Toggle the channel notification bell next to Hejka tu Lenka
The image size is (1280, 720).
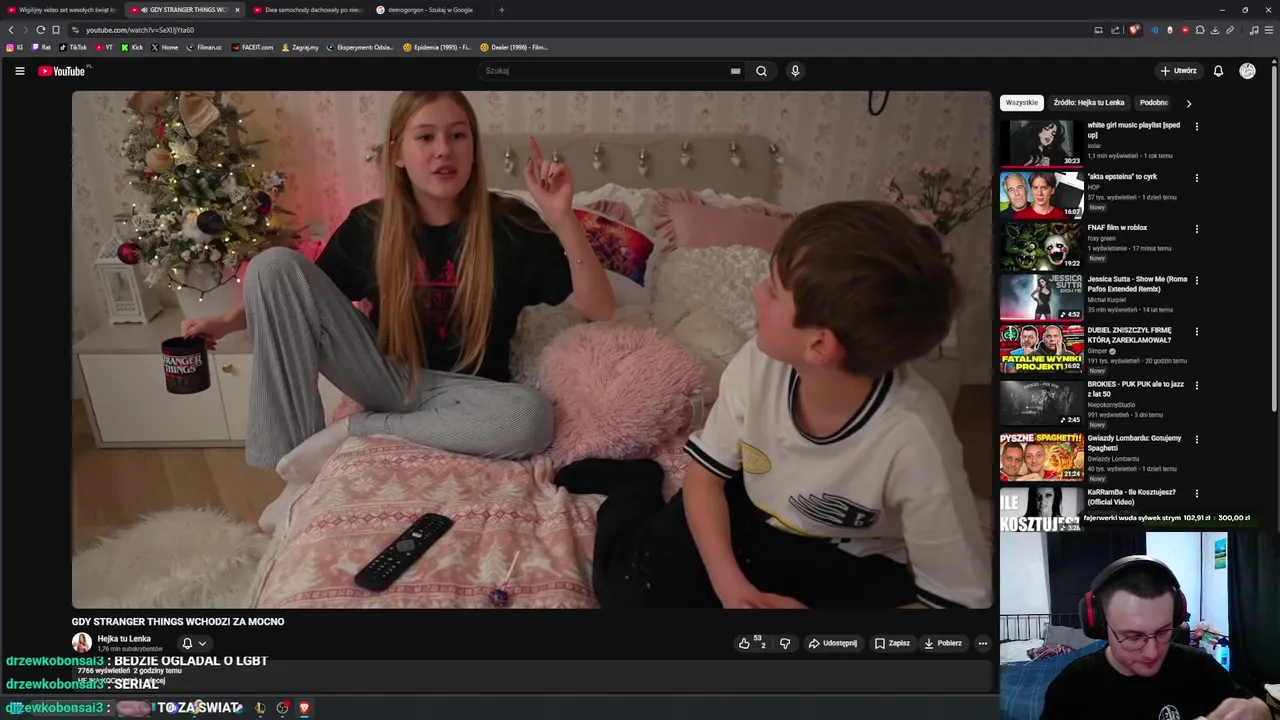point(187,643)
